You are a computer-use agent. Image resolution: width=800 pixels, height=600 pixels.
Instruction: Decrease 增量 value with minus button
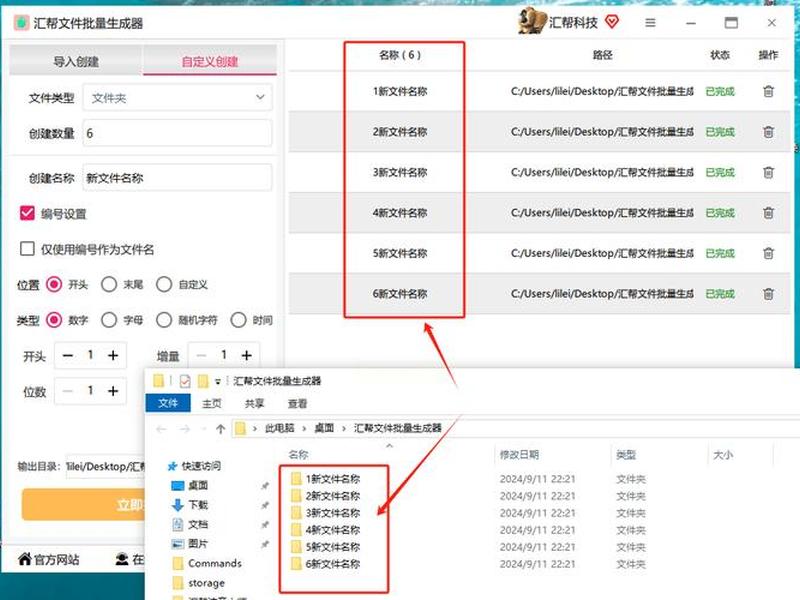click(202, 355)
